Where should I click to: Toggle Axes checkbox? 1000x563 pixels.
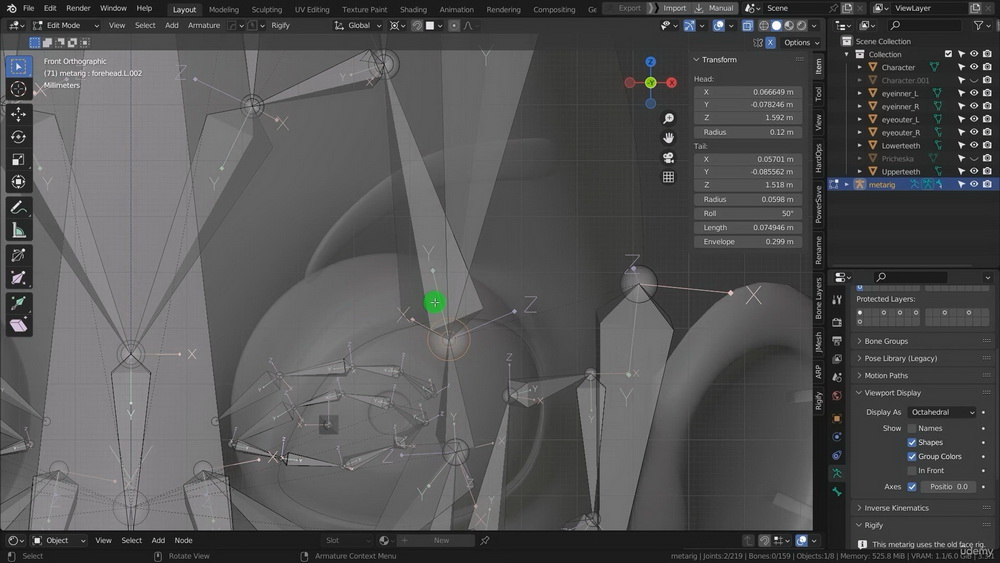(912, 486)
